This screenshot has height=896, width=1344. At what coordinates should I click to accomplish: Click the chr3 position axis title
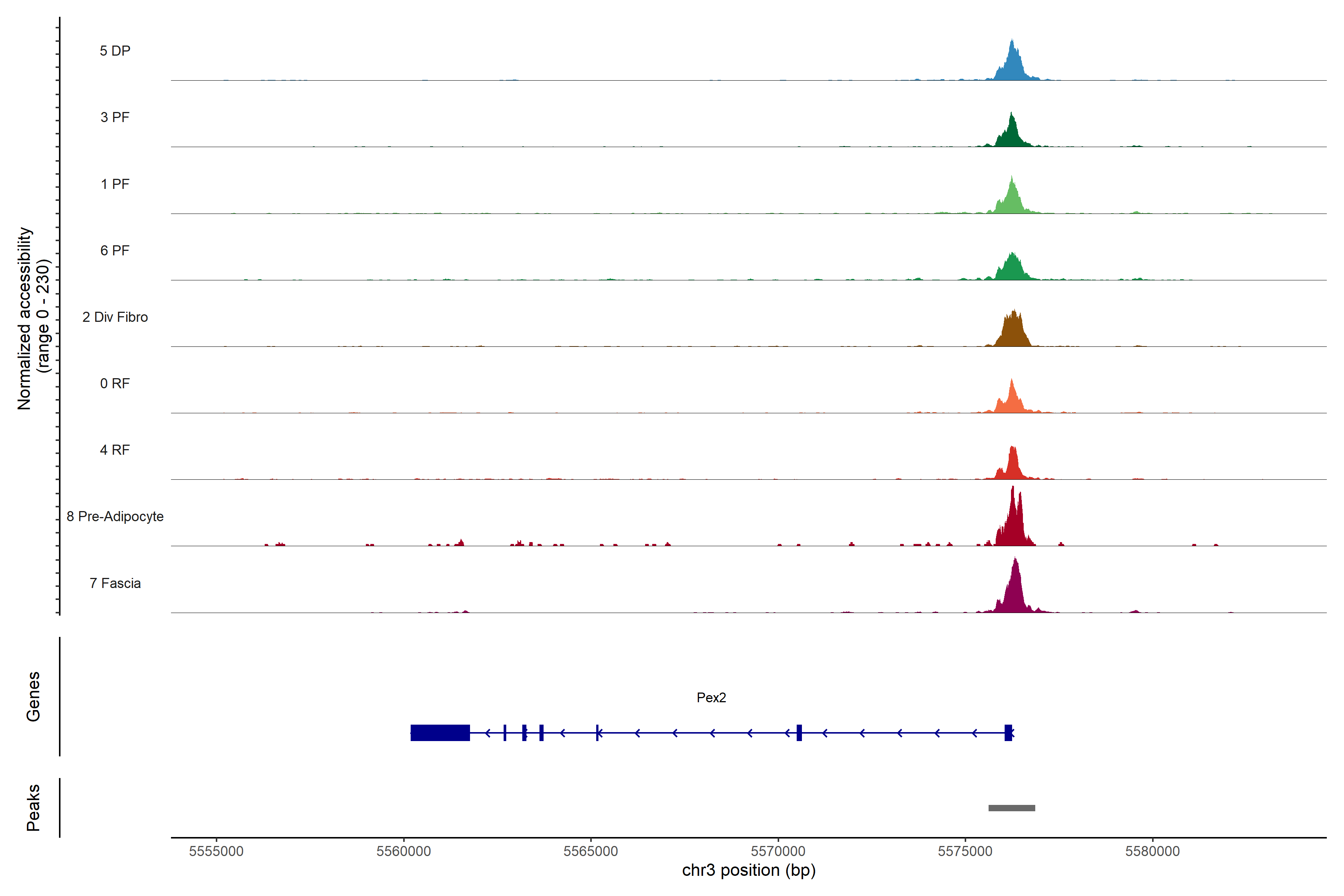(749, 870)
